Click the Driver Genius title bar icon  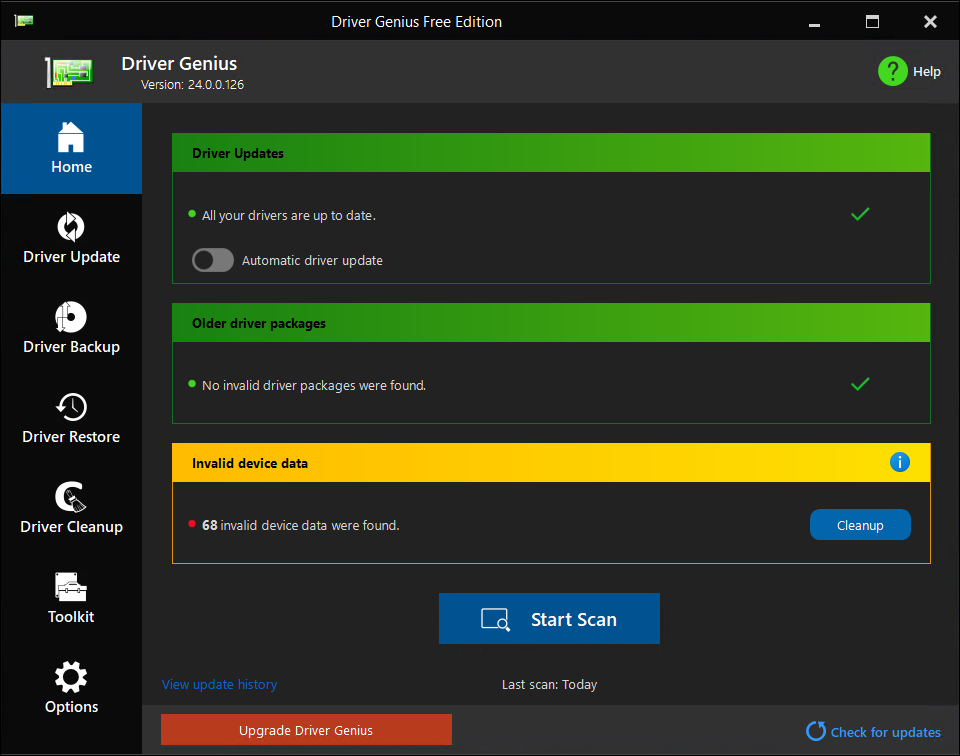pos(24,20)
